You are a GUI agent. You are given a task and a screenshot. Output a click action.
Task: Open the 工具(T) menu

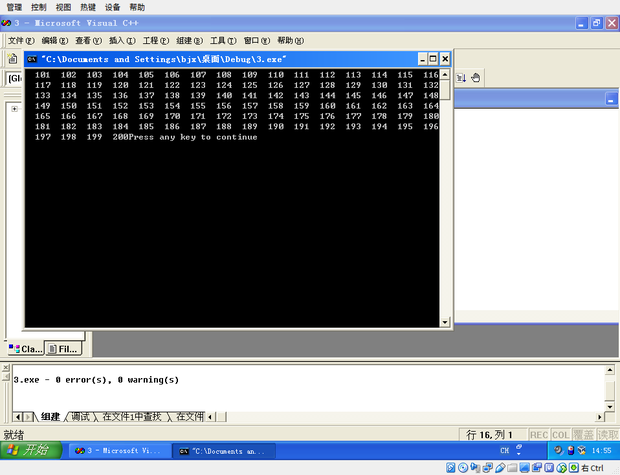[223, 40]
